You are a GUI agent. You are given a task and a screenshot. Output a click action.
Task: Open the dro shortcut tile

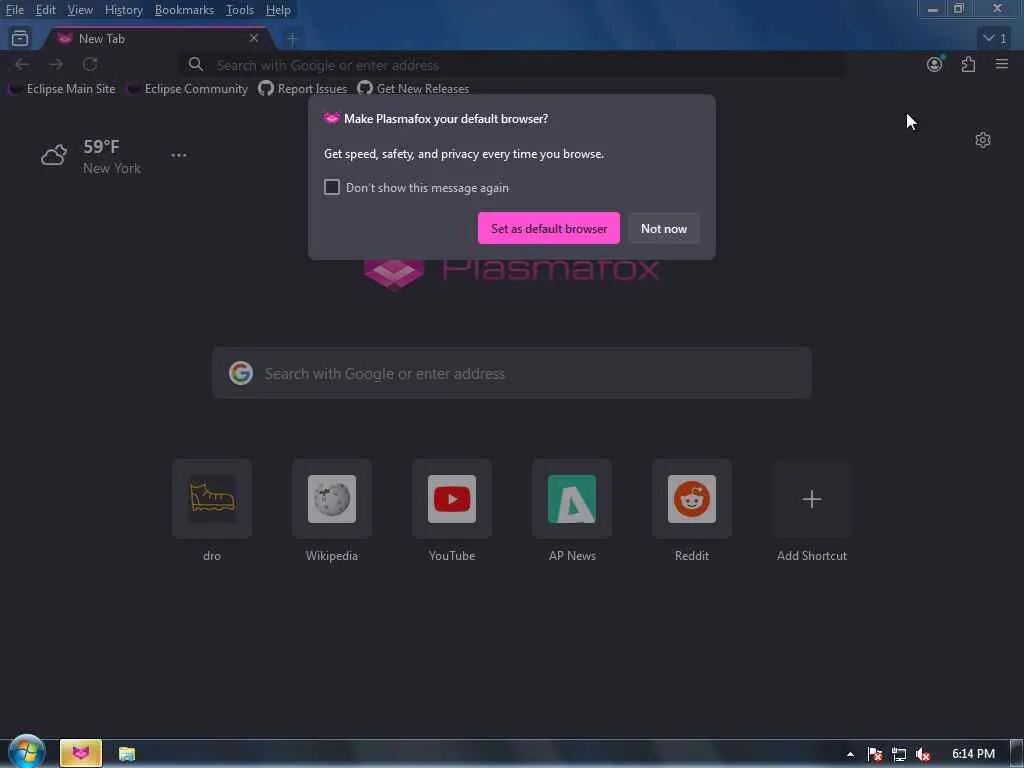point(212,499)
